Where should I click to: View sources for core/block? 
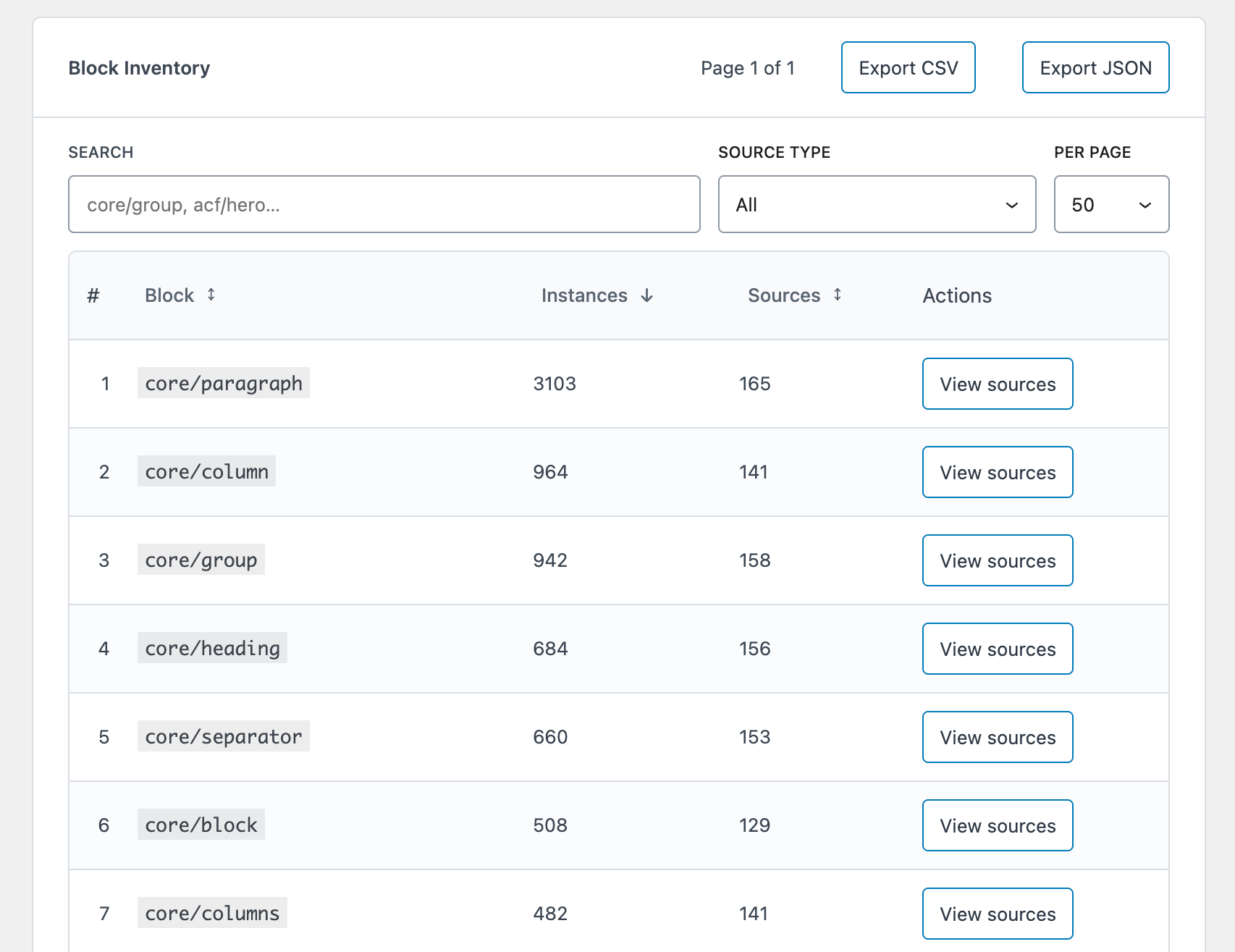tap(998, 825)
